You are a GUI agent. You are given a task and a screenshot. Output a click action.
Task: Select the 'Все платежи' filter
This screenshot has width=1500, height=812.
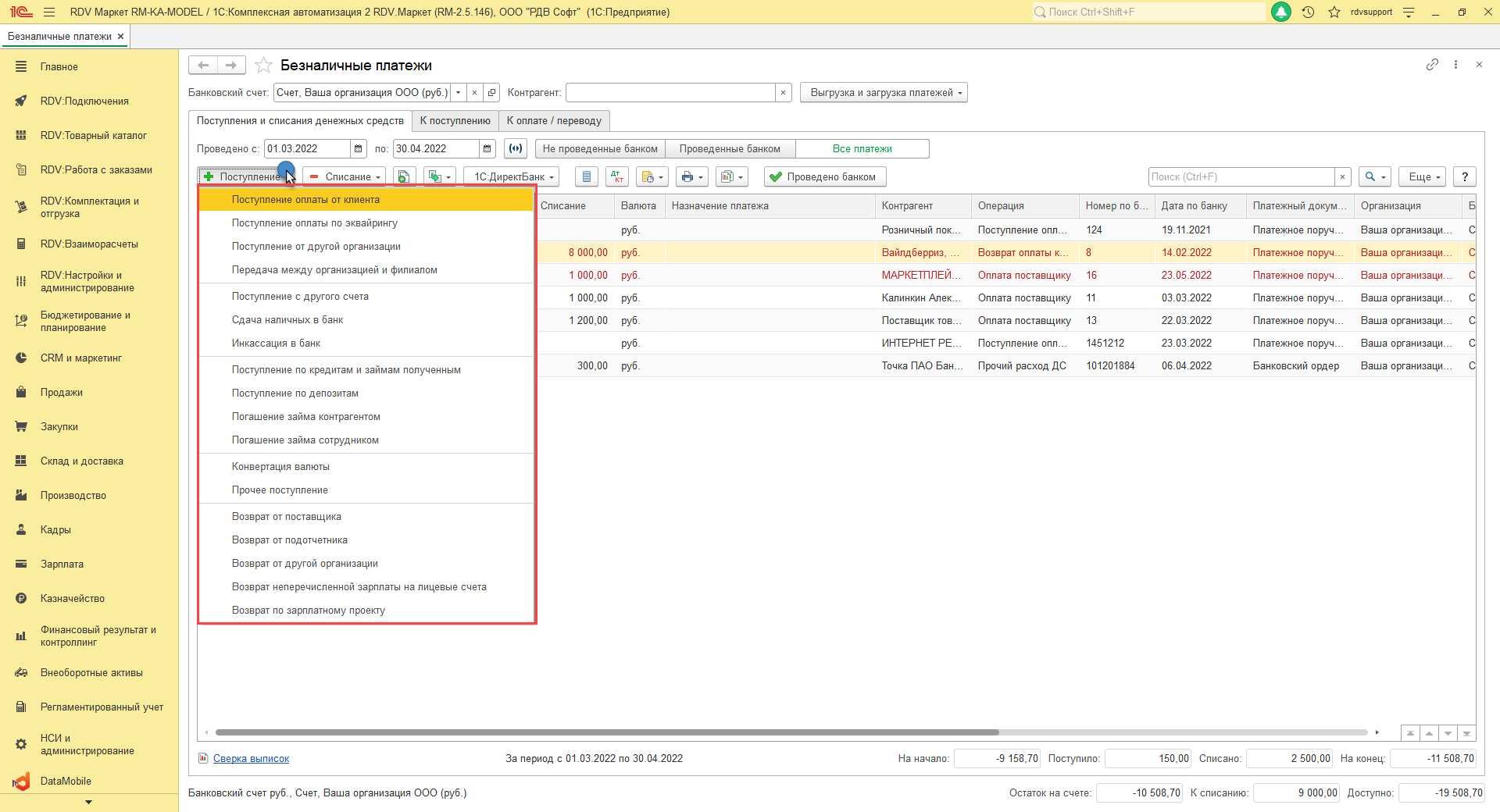pos(862,149)
